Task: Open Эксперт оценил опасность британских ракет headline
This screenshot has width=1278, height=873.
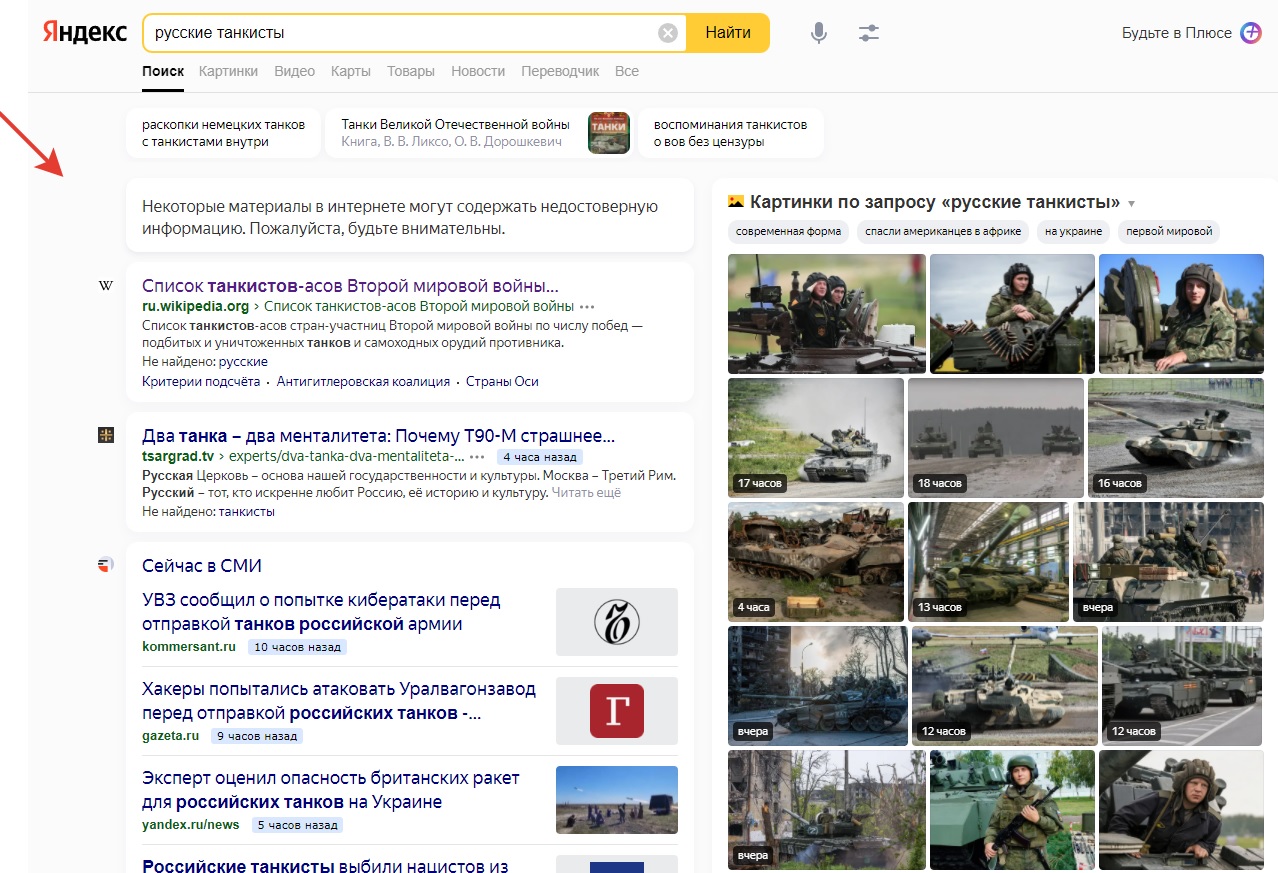Action: [331, 790]
